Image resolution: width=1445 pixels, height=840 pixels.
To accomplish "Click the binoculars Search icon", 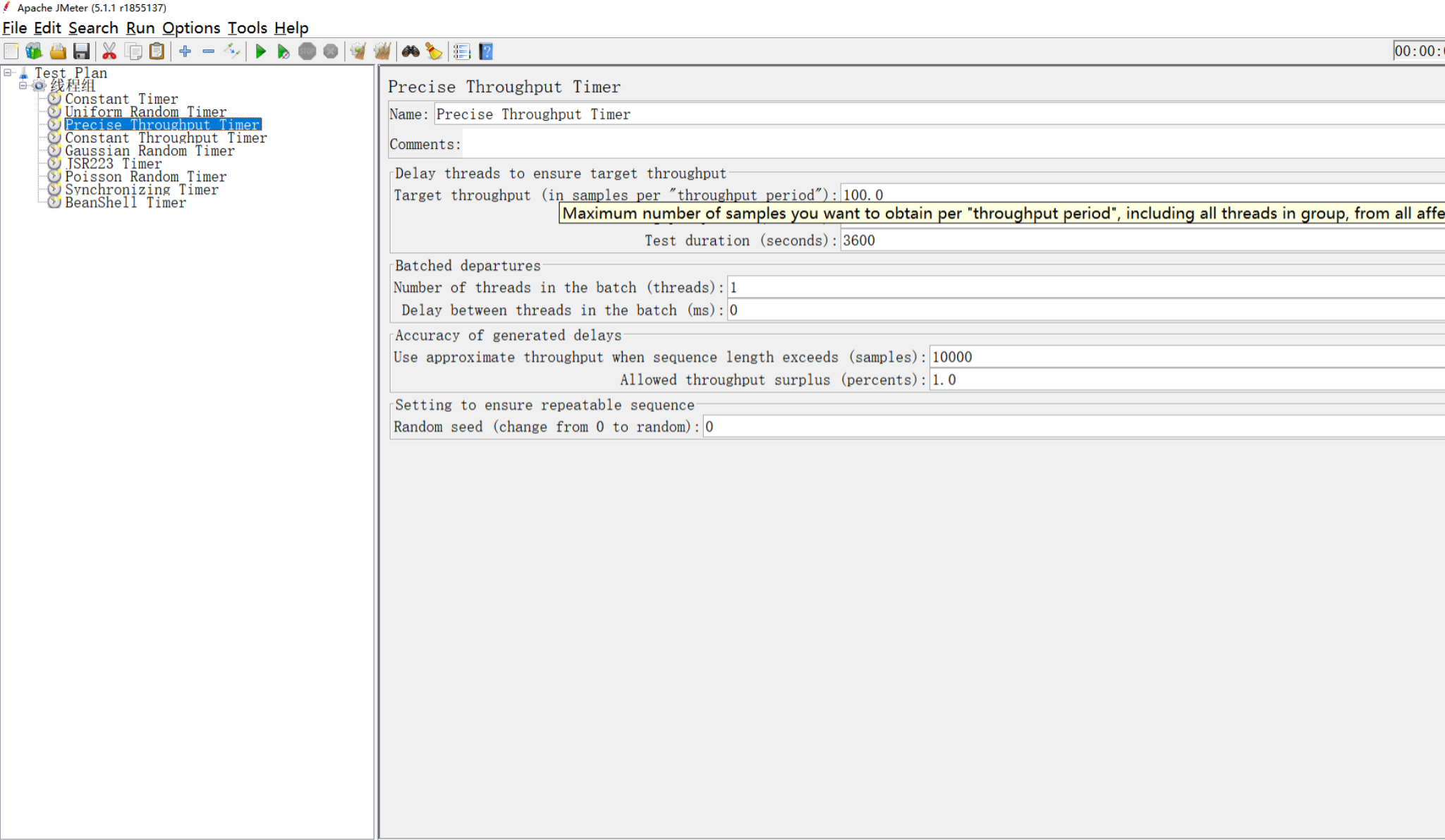I will click(x=410, y=51).
